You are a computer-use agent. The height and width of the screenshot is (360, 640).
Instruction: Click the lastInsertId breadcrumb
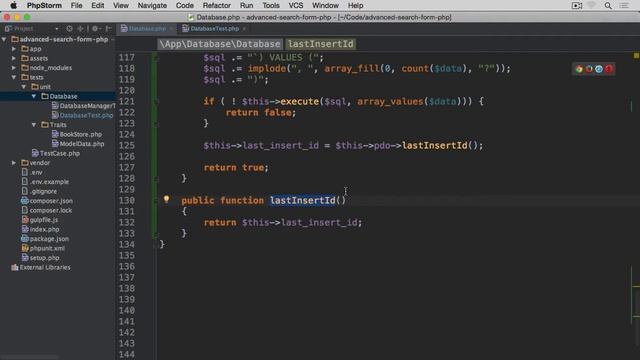[x=320, y=44]
